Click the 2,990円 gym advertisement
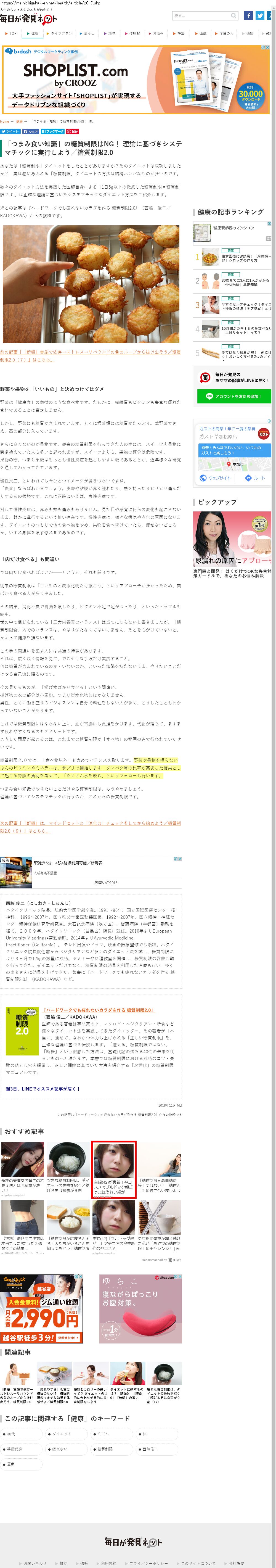276x1568 pixels. click(x=41, y=1309)
